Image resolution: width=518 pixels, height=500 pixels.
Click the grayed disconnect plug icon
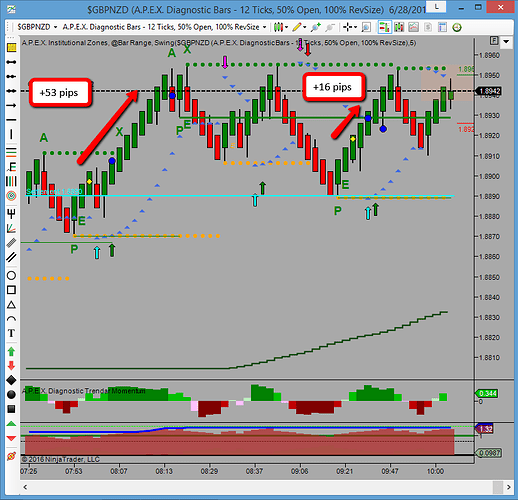pyautogui.click(x=330, y=27)
